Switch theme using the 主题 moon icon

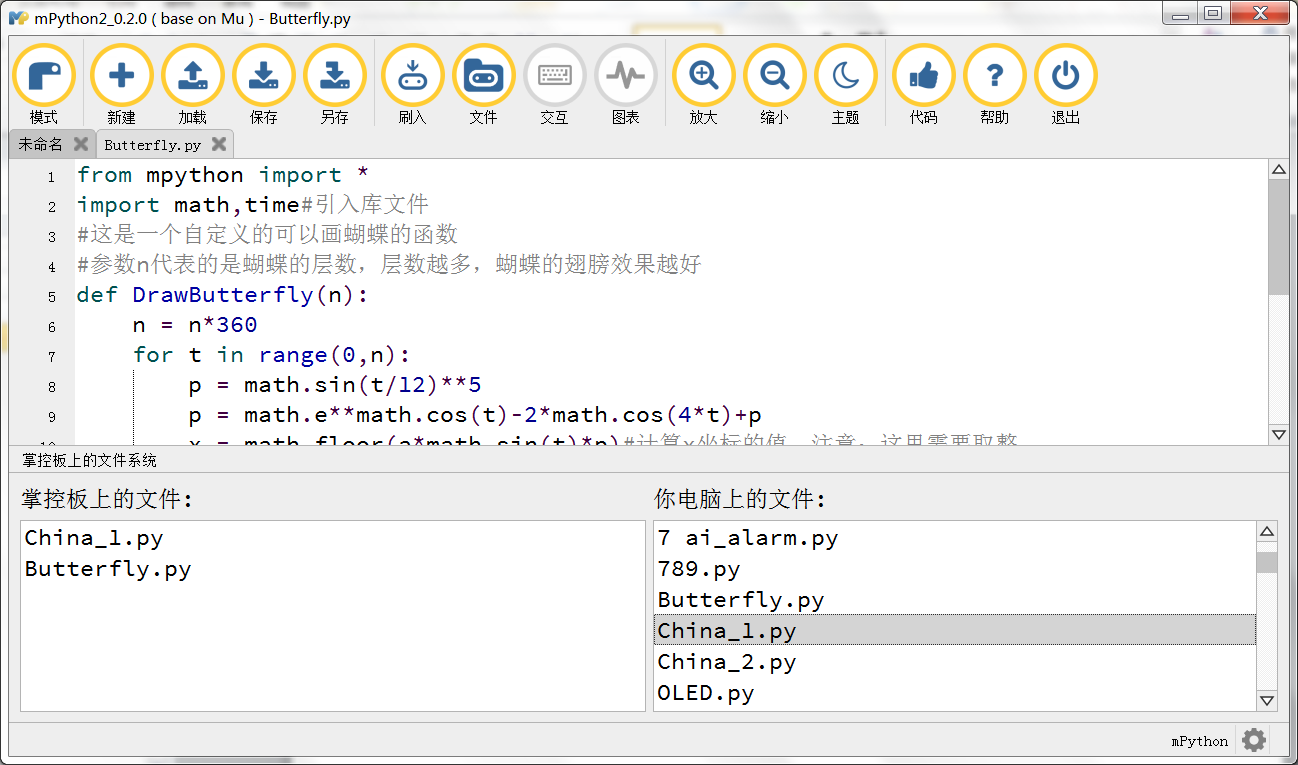(845, 76)
